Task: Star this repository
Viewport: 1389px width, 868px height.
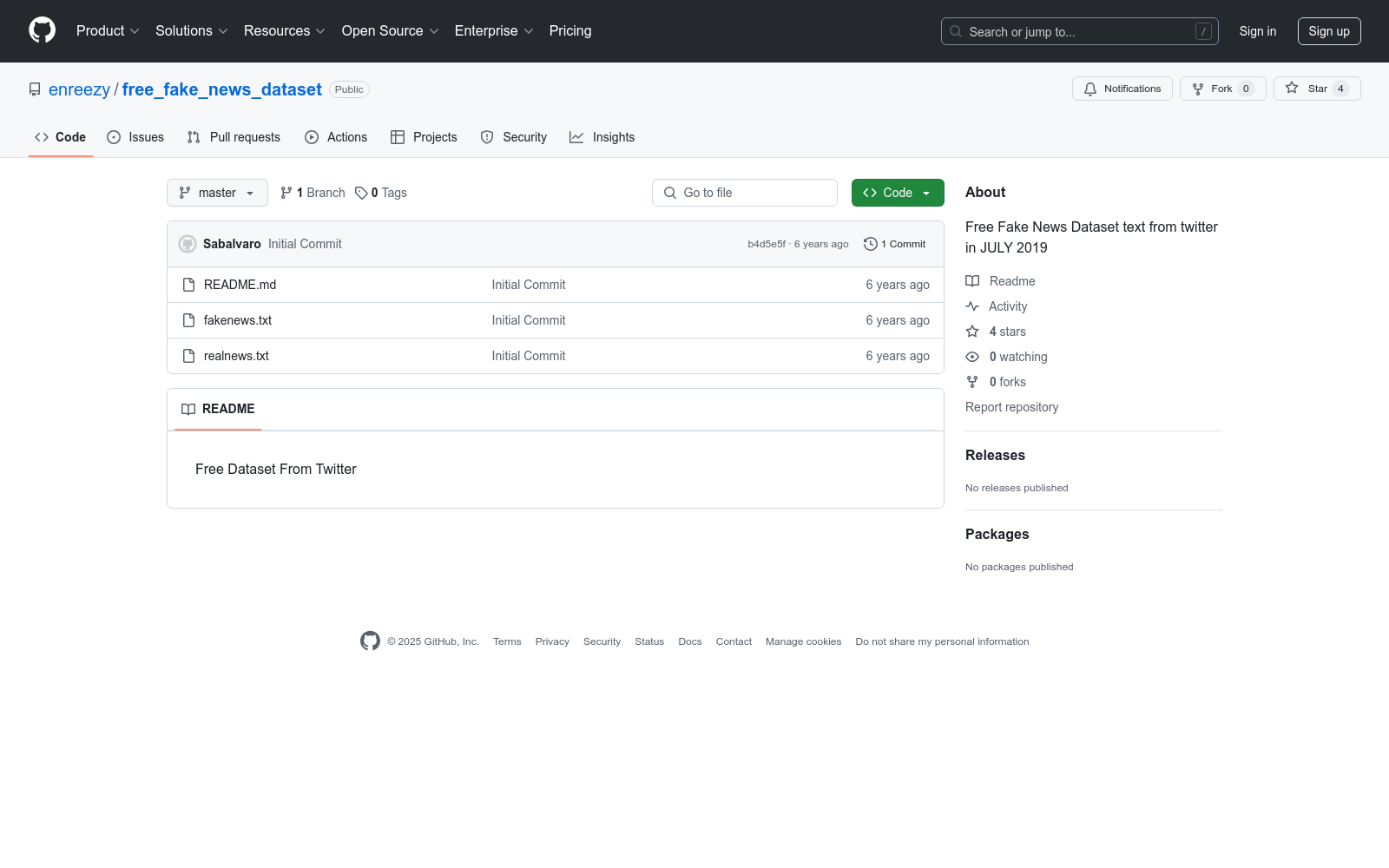Action: click(1317, 89)
